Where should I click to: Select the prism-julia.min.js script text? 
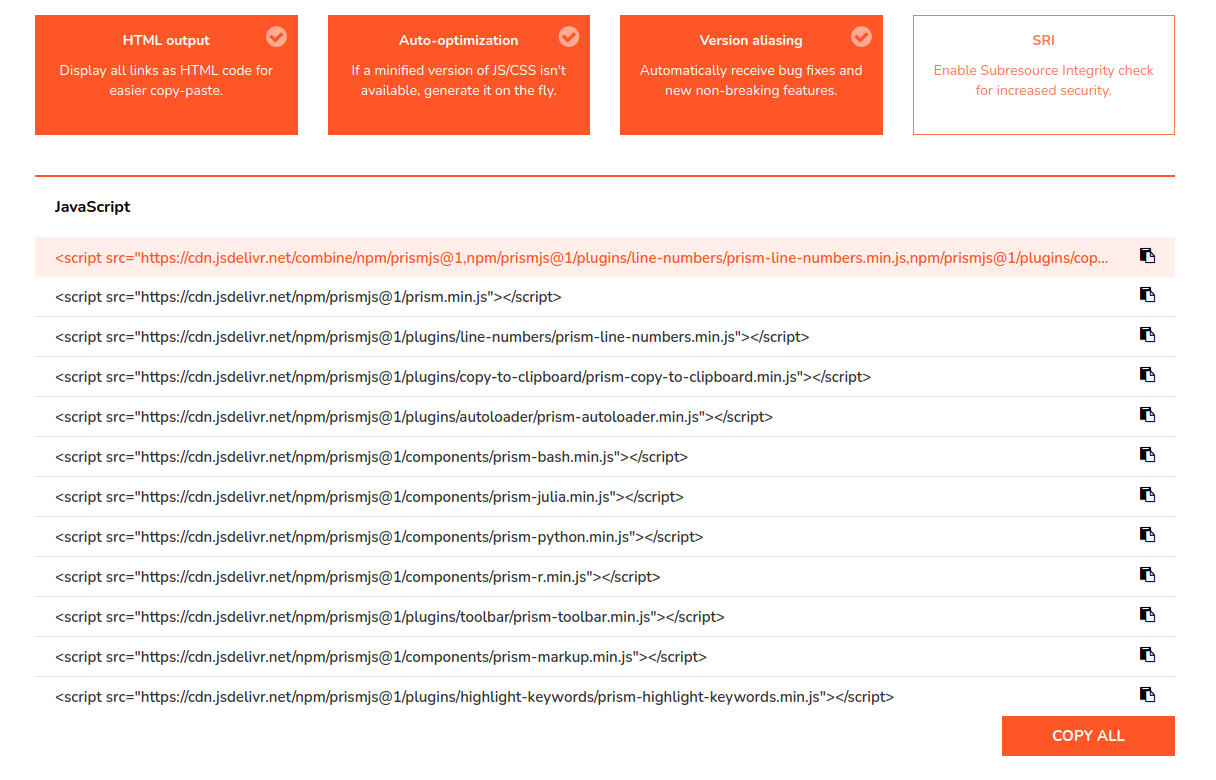click(369, 497)
